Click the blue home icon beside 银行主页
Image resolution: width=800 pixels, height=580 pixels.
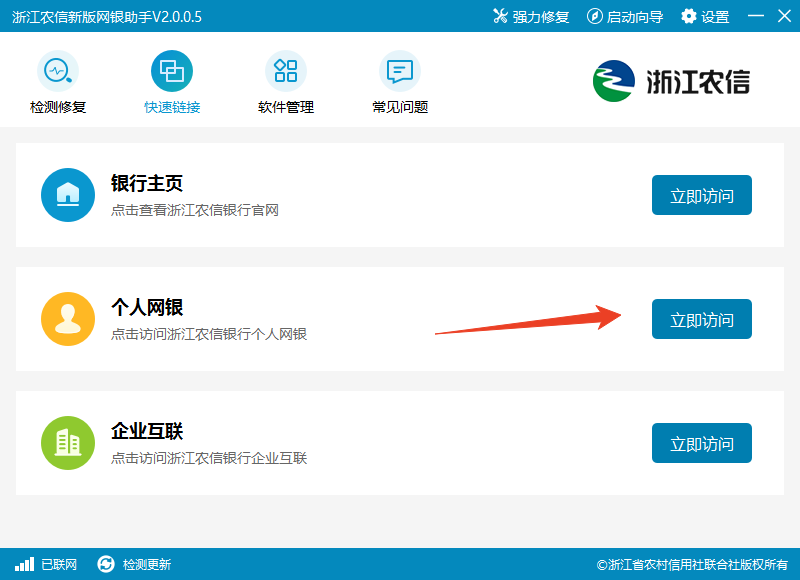67,195
